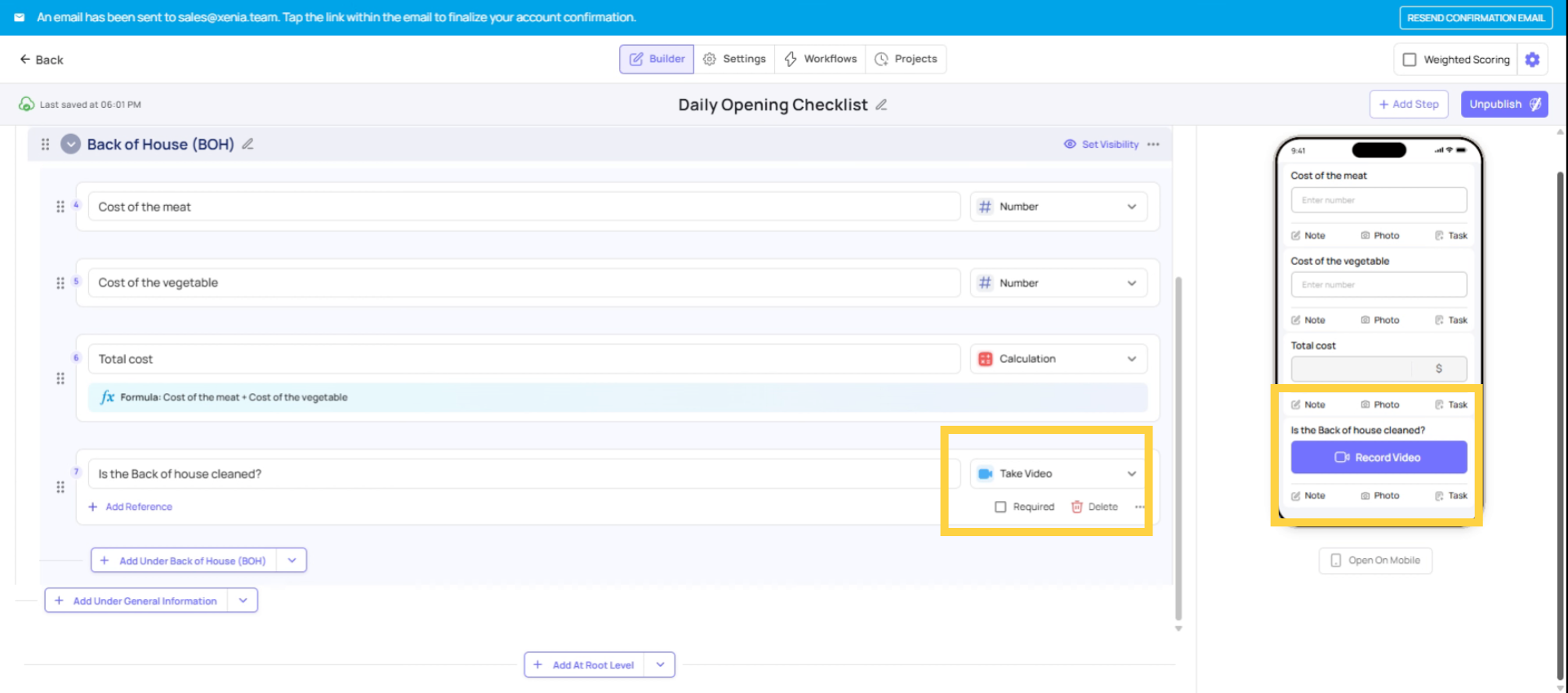
Task: Check the Required checkbox
Action: click(1000, 507)
